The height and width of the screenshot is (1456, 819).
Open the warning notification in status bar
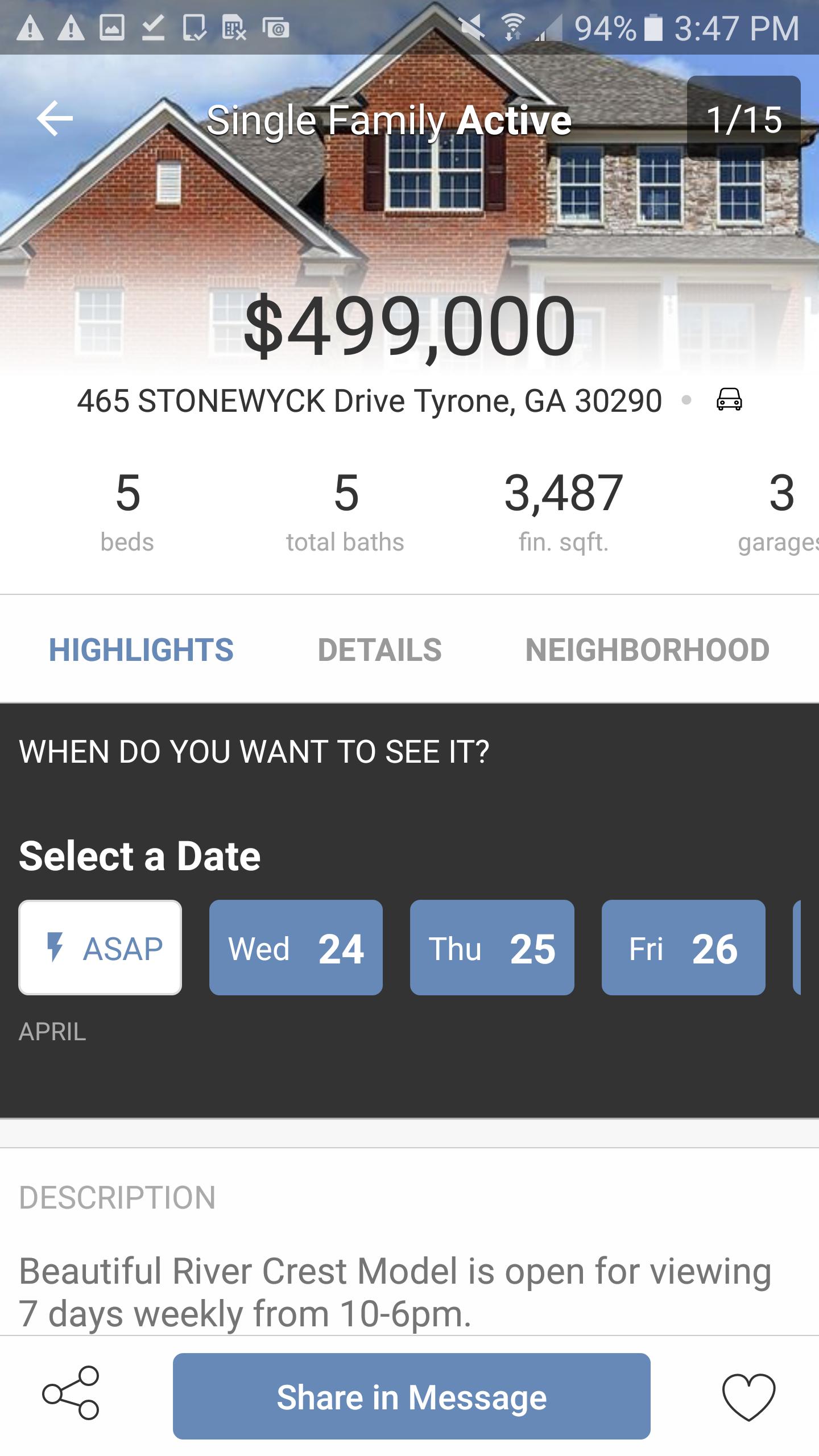[x=30, y=28]
